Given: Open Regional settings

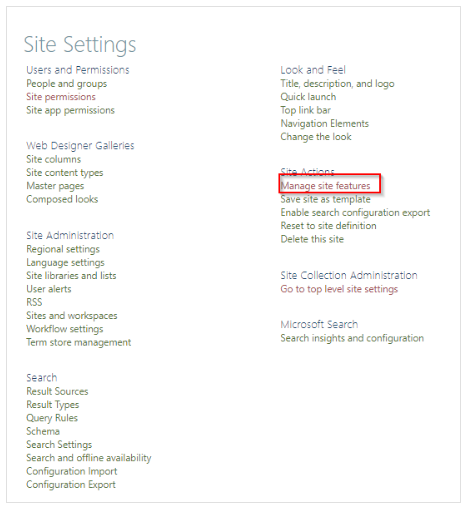Looking at the screenshot, I should (63, 249).
